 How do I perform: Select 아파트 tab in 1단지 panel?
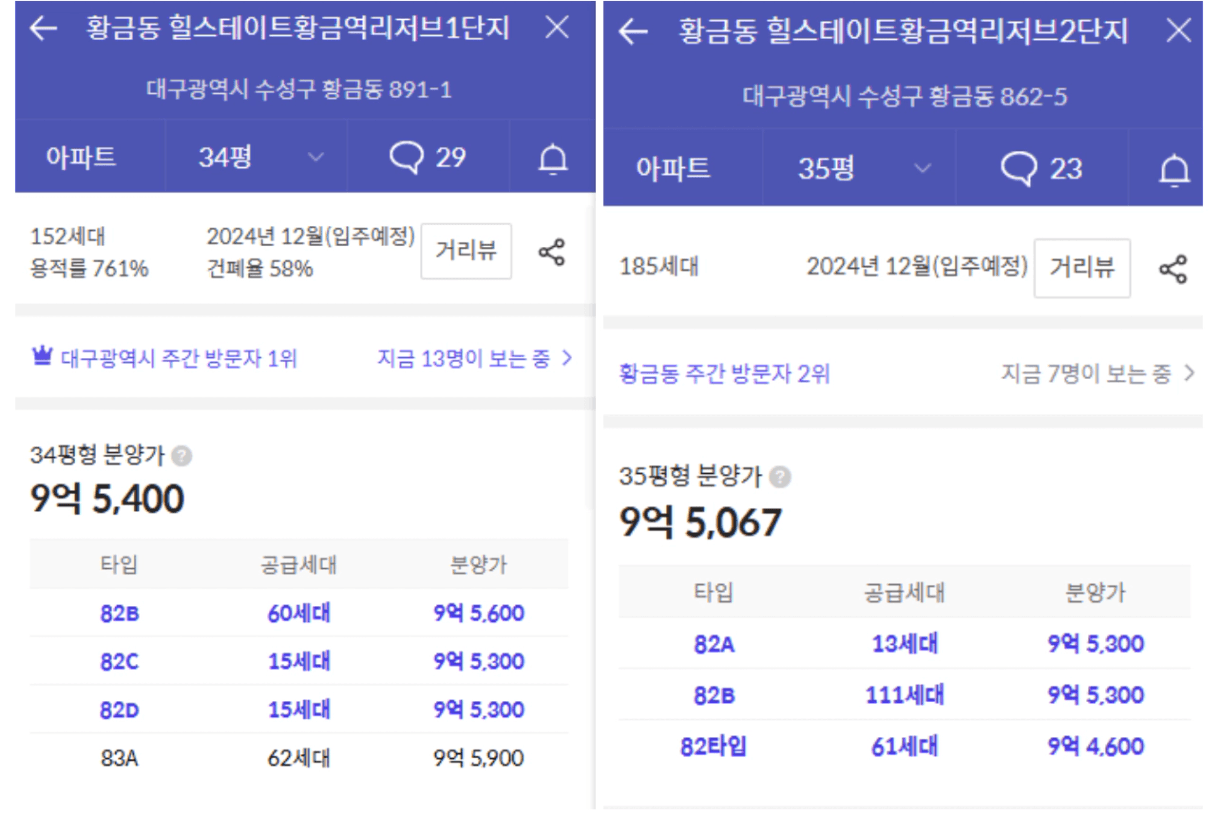[x=81, y=157]
